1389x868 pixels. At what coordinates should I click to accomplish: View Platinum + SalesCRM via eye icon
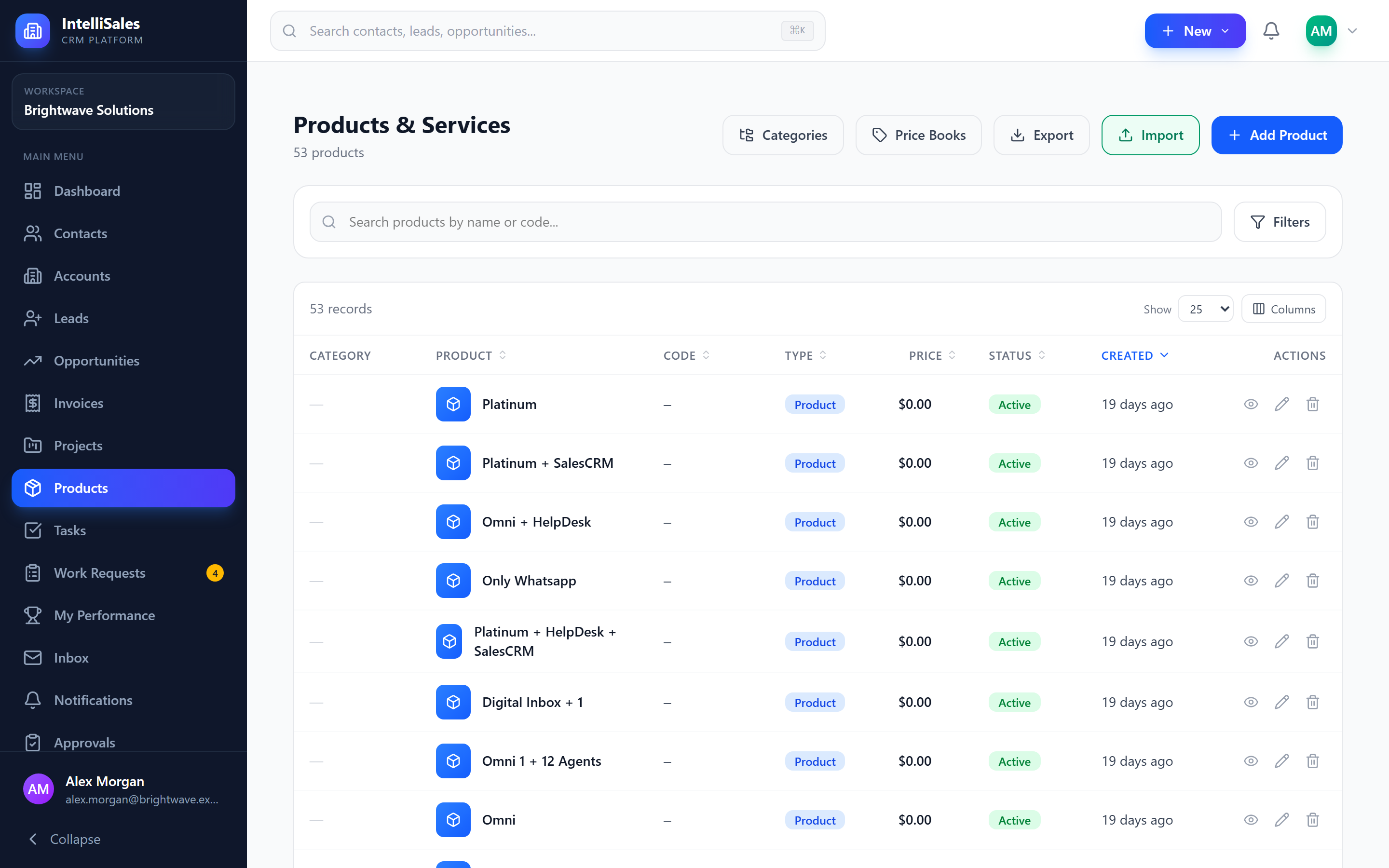1251,463
